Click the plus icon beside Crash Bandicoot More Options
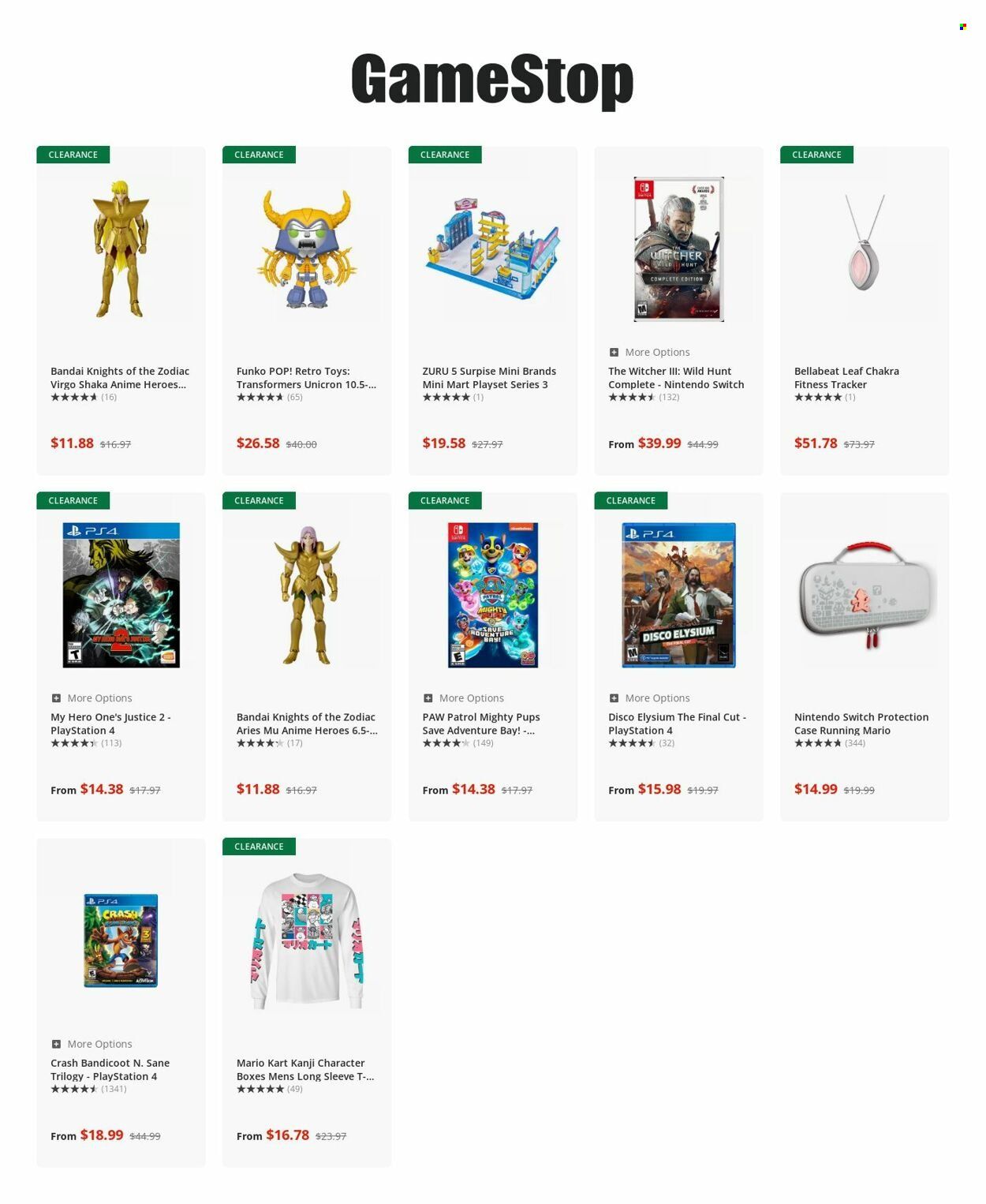The image size is (986, 1204). (x=56, y=1044)
